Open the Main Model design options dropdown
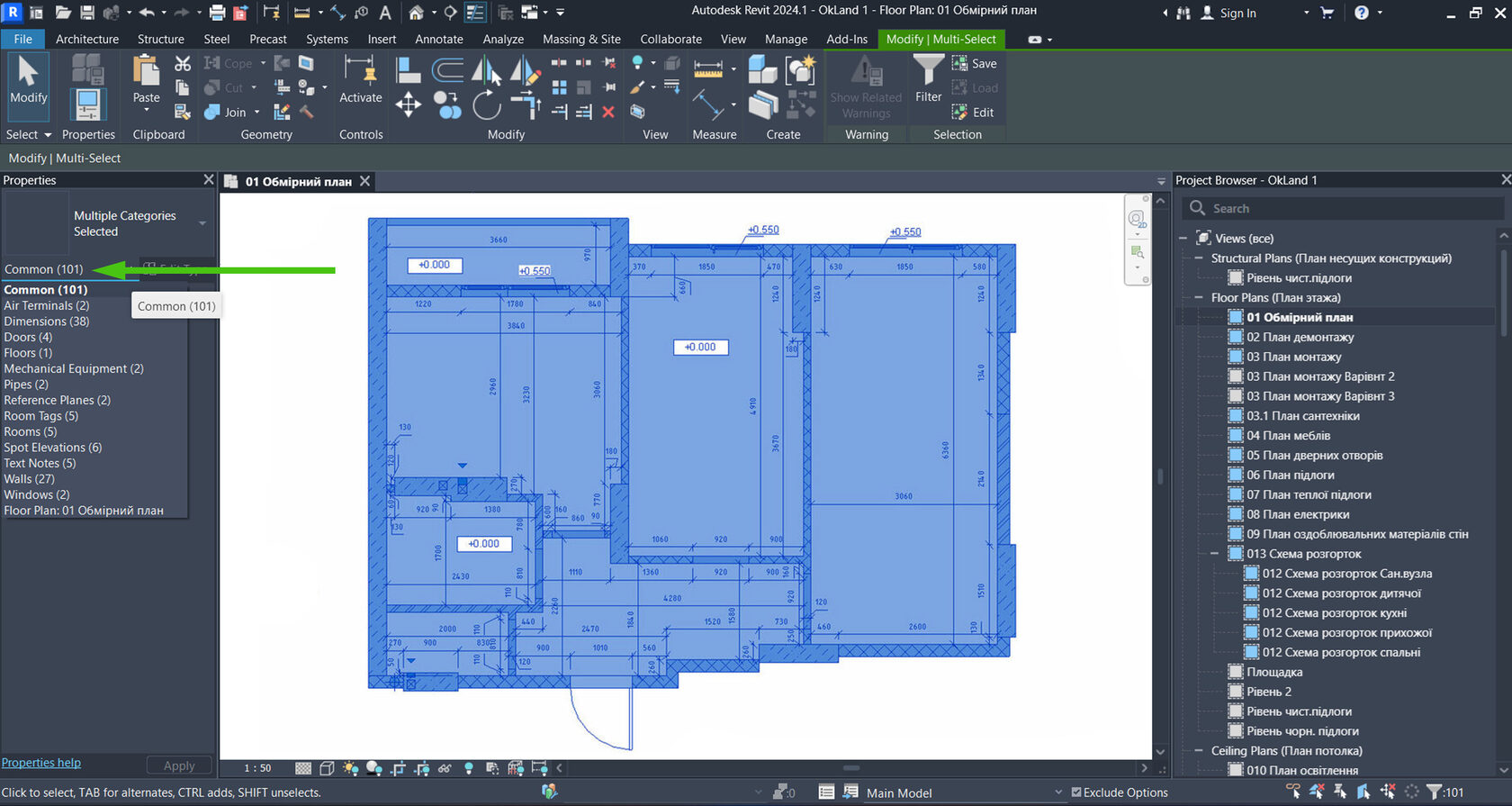This screenshot has height=806, width=1512. tap(1058, 792)
